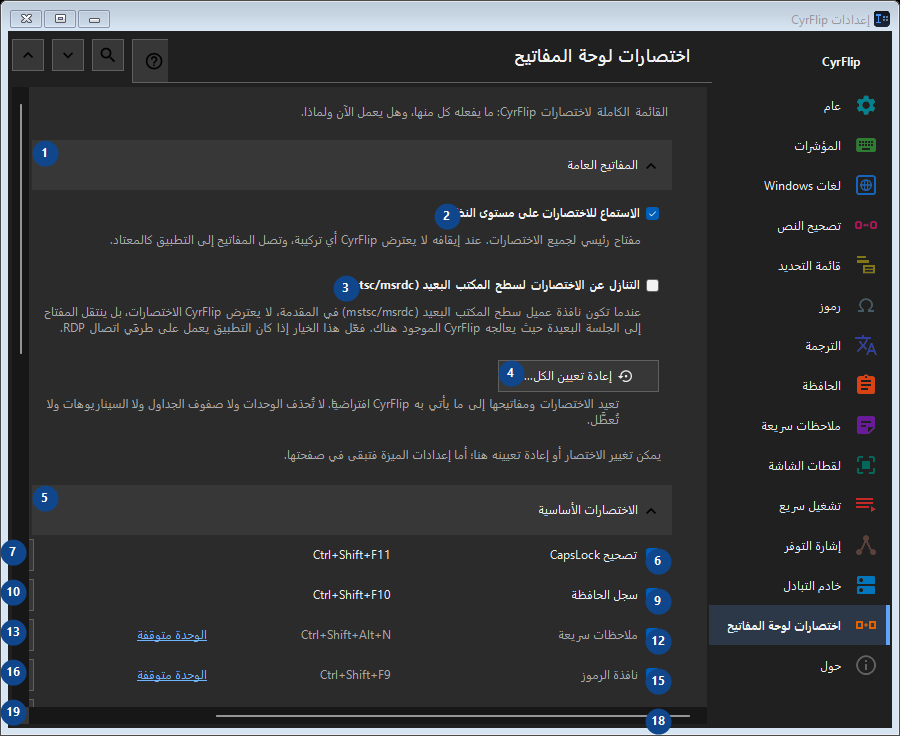The height and width of the screenshot is (736, 900).
Task: Click الوحدة متوقفة link for symbols window
Action: (172, 675)
